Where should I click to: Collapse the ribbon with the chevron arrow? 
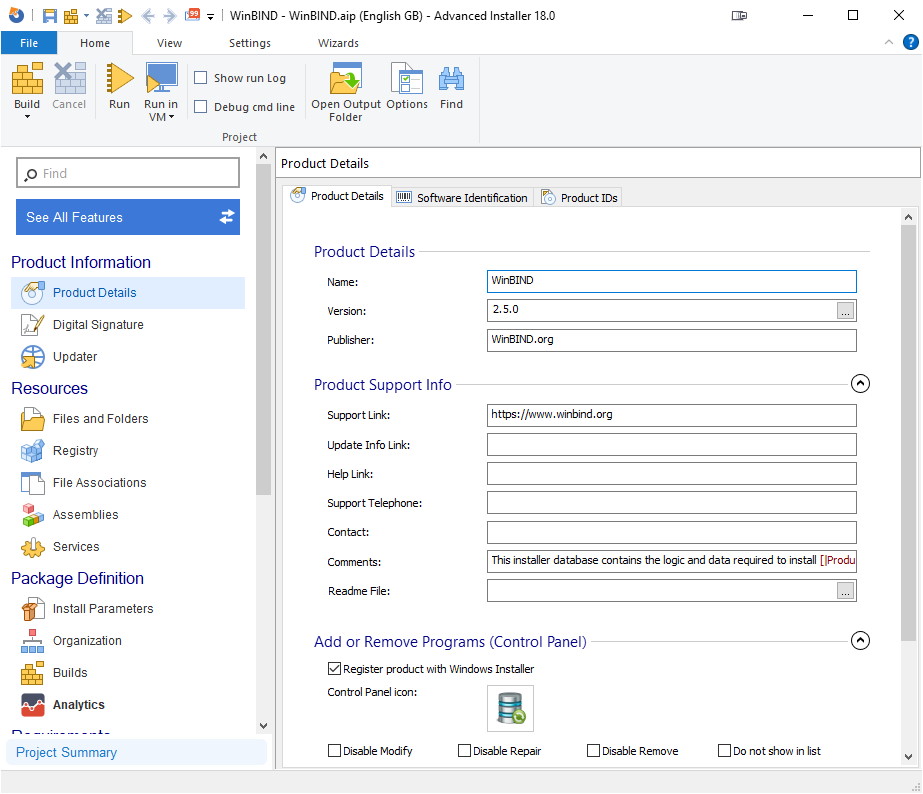pos(889,42)
